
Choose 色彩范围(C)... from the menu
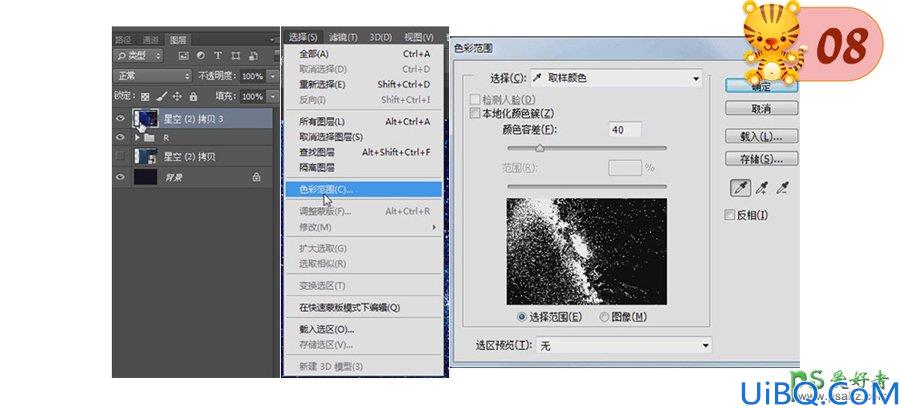click(363, 189)
